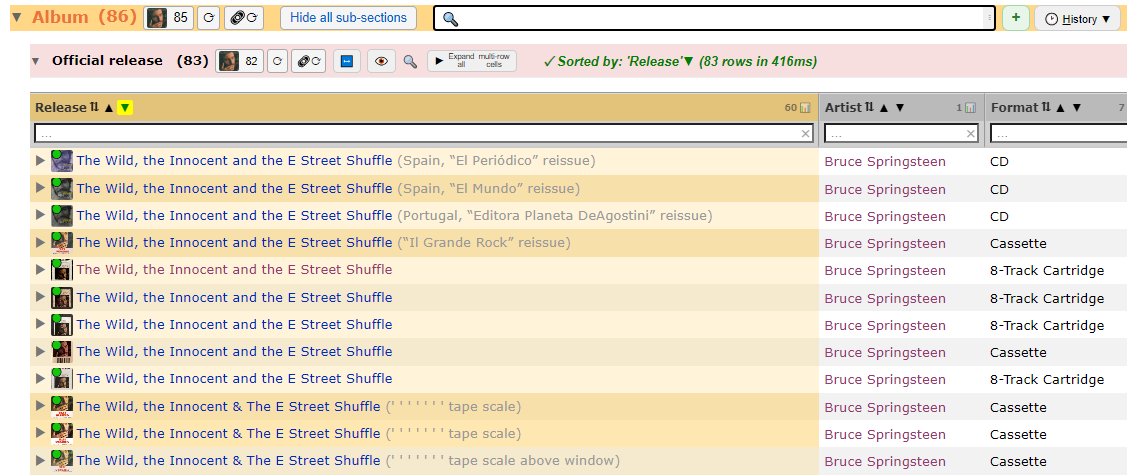Click the link-and-refresh icon in the Album header

(244, 18)
